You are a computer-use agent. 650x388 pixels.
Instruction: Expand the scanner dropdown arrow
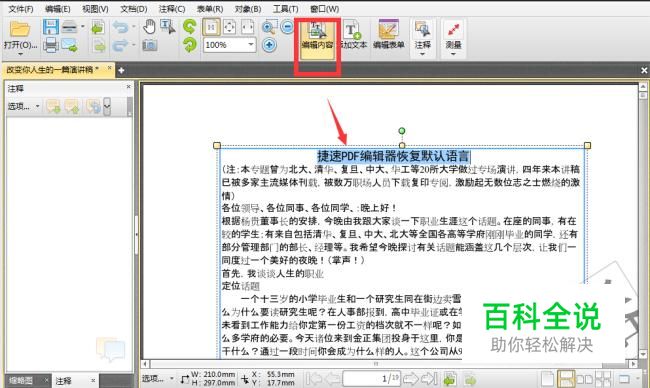pyautogui.click(x=82, y=27)
